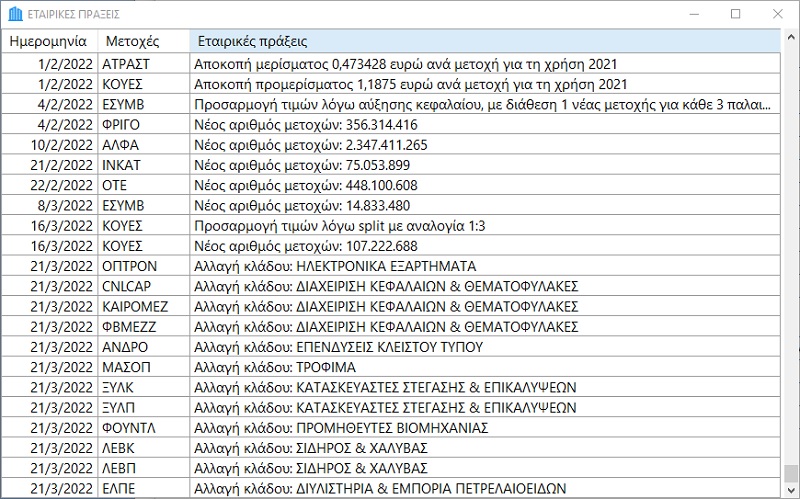Image resolution: width=800 pixels, height=499 pixels.
Task: Click Νέος αριθμός μετοχών: 14.833.480
Action: pyautogui.click(x=485, y=206)
